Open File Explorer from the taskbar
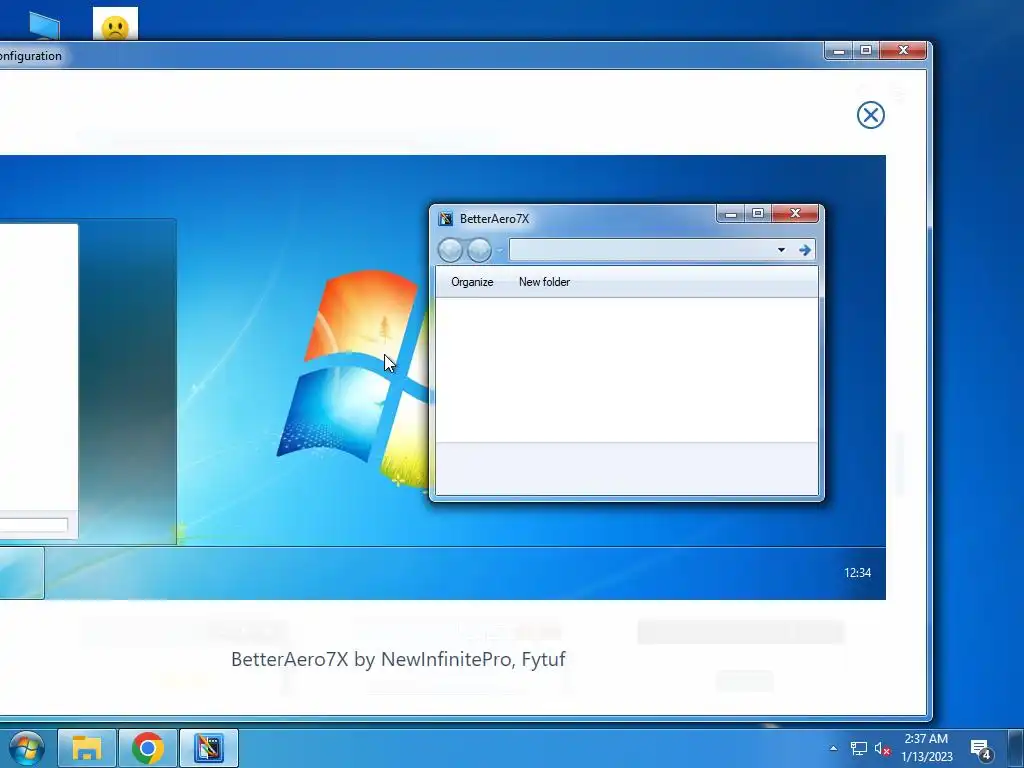The width and height of the screenshot is (1024, 768). point(87,748)
